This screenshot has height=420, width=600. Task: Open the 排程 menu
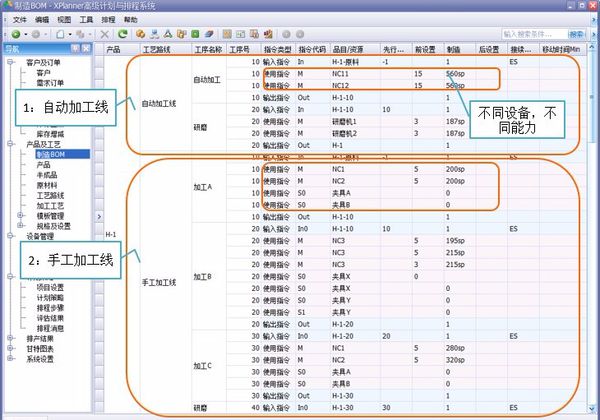click(108, 20)
